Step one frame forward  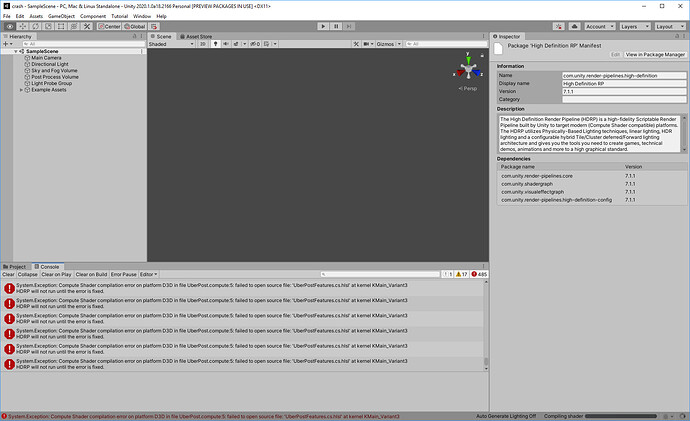349,26
